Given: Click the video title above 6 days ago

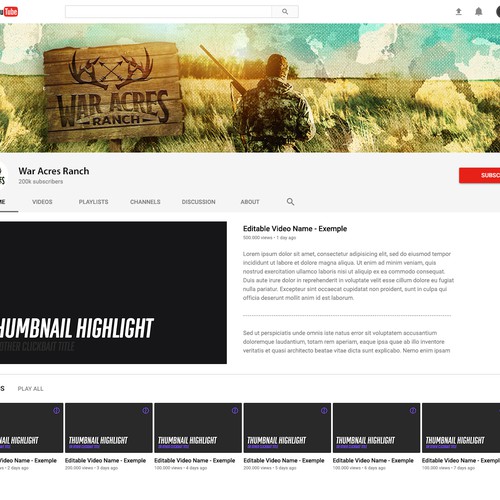Looking at the screenshot, I should click(x=373, y=460).
